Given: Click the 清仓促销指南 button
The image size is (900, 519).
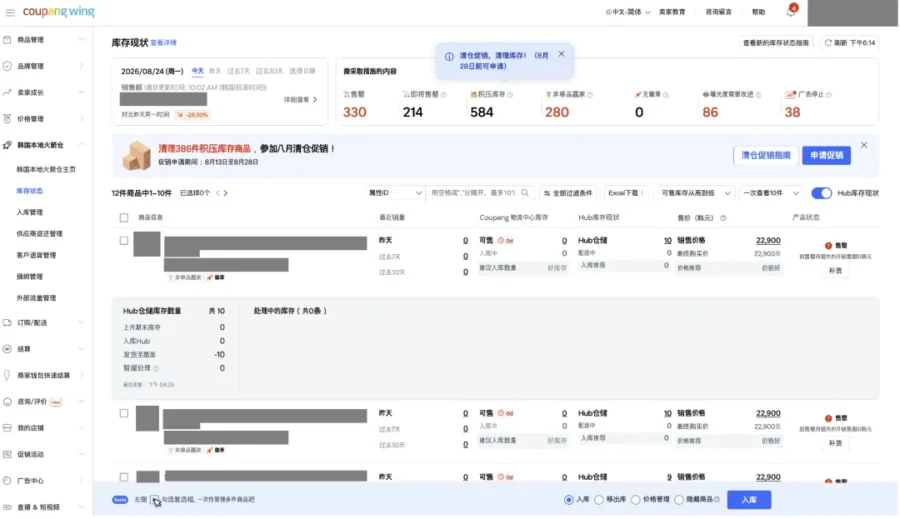Looking at the screenshot, I should click(x=766, y=156).
